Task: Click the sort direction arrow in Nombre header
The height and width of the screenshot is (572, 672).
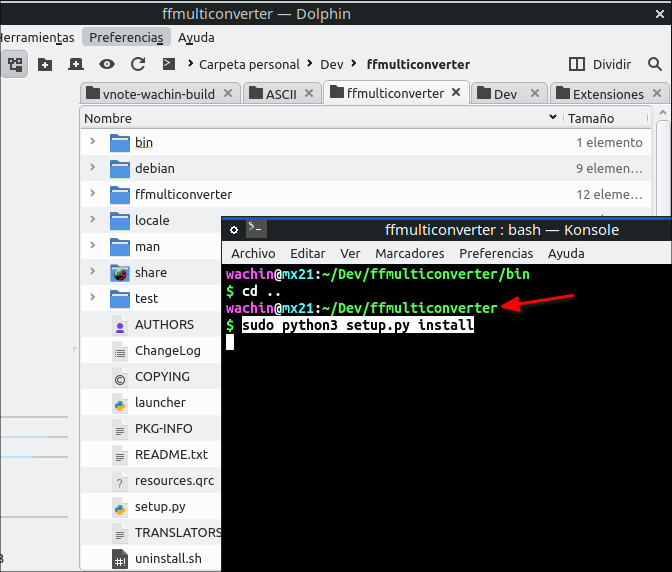Action: (553, 117)
